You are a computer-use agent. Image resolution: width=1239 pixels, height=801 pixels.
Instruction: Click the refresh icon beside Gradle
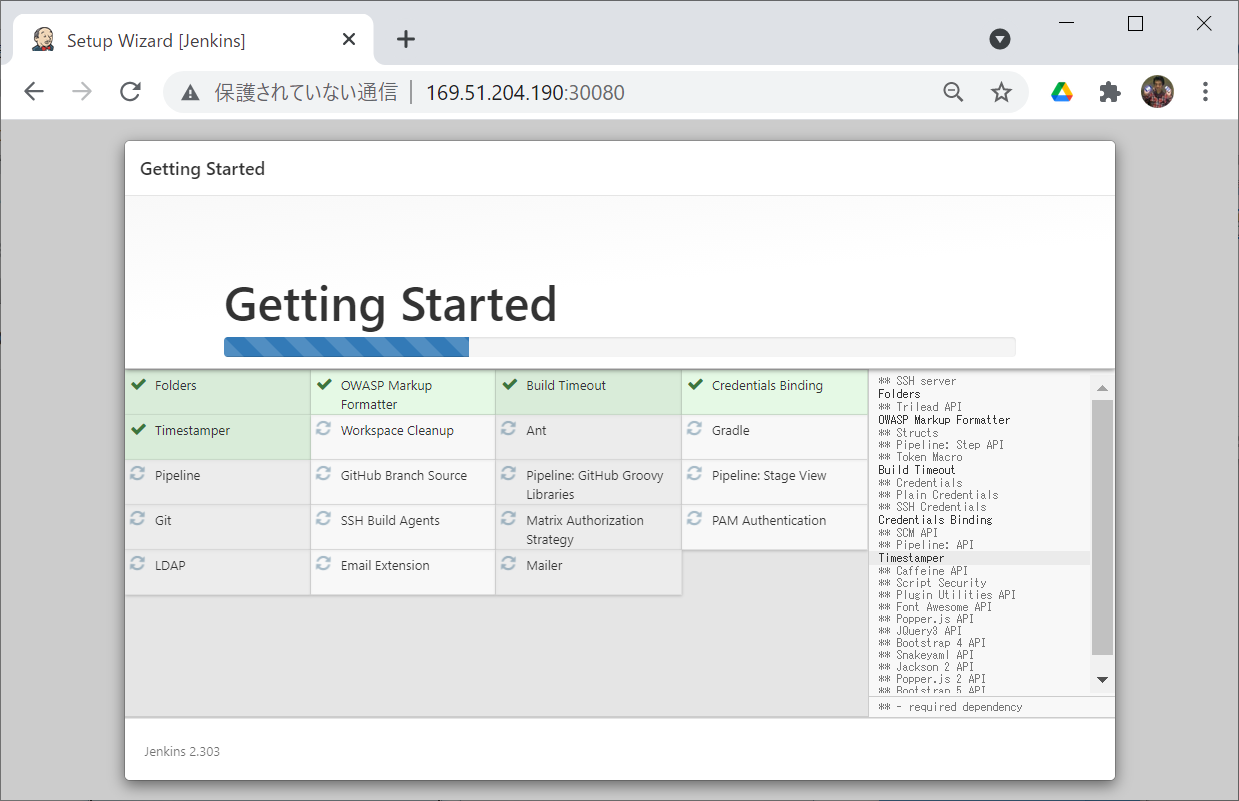pyautogui.click(x=695, y=429)
